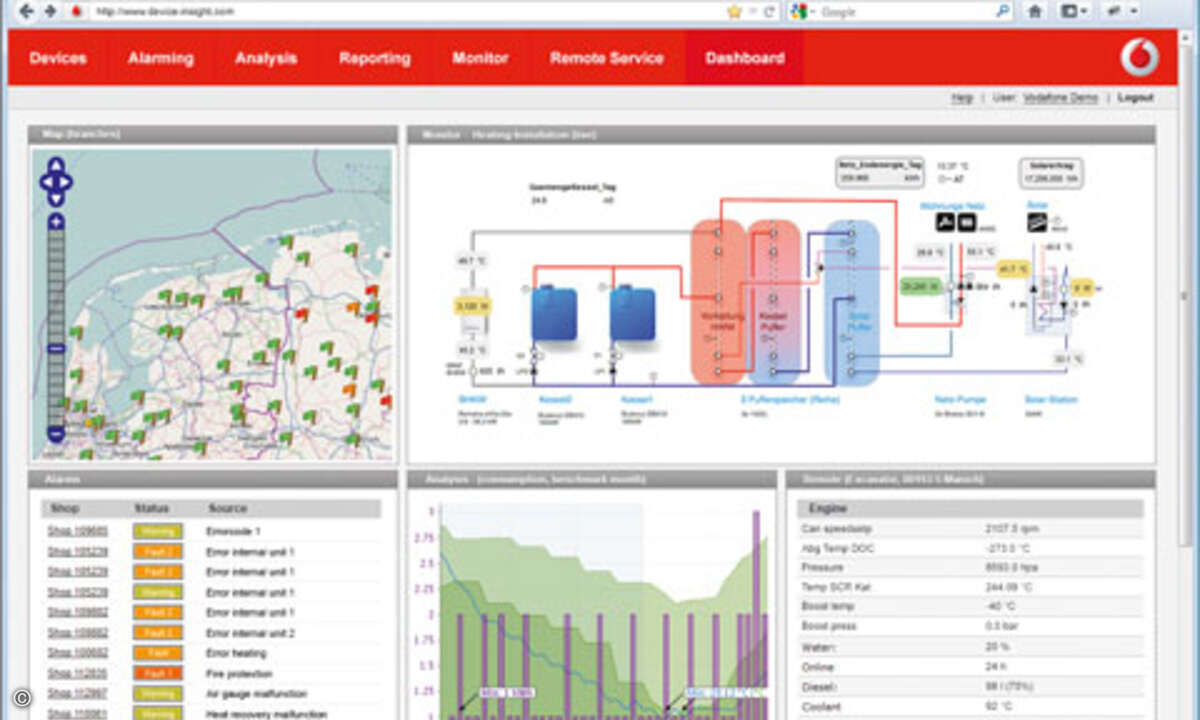Open the Reporting menu

coord(374,58)
